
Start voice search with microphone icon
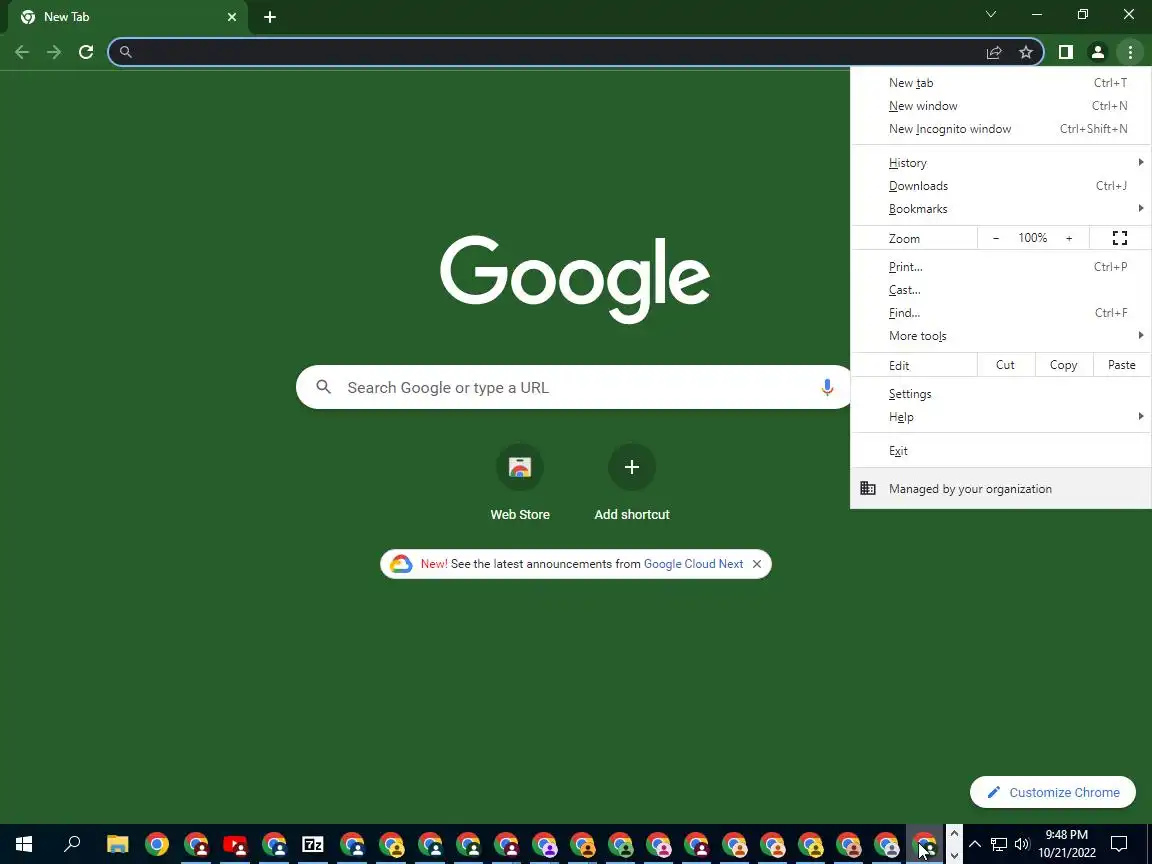827,387
